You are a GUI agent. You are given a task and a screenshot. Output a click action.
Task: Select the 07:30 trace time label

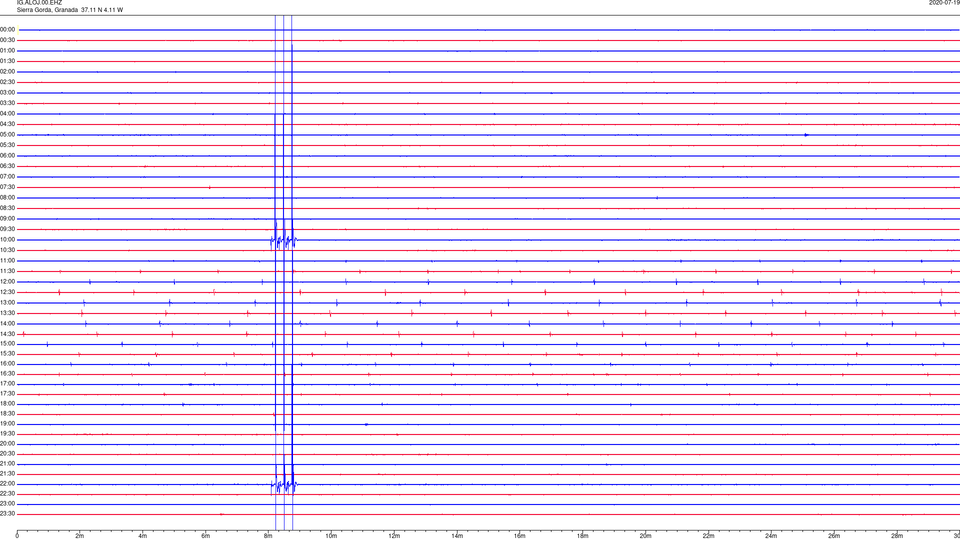[x=7, y=187]
